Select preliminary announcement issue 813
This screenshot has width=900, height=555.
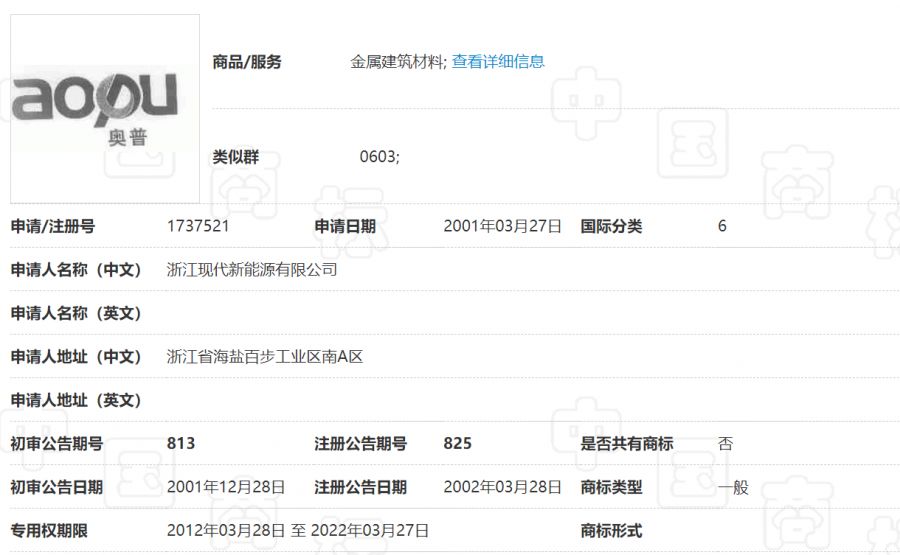[x=181, y=444]
